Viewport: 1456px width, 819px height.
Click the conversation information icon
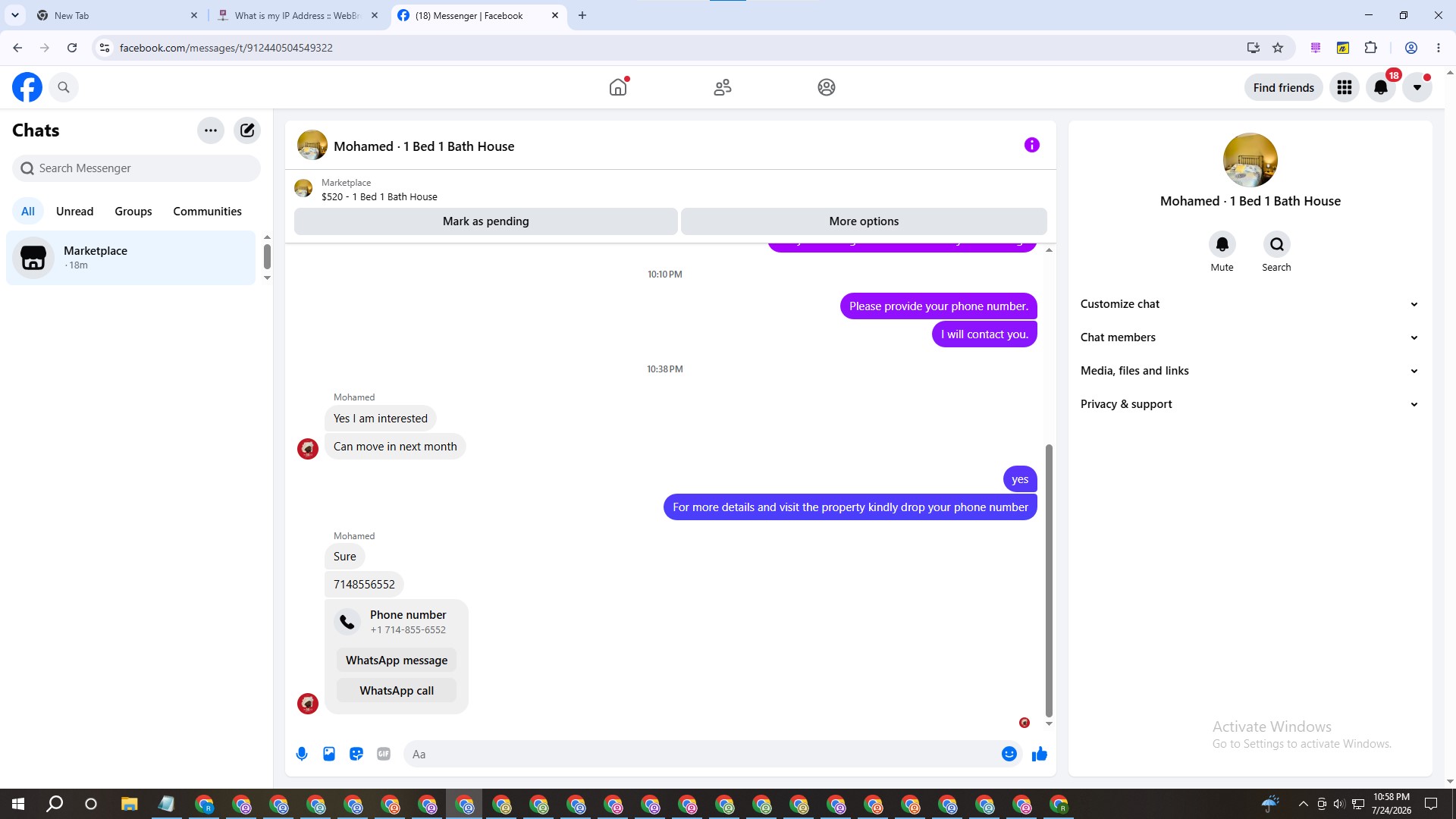[x=1032, y=145]
